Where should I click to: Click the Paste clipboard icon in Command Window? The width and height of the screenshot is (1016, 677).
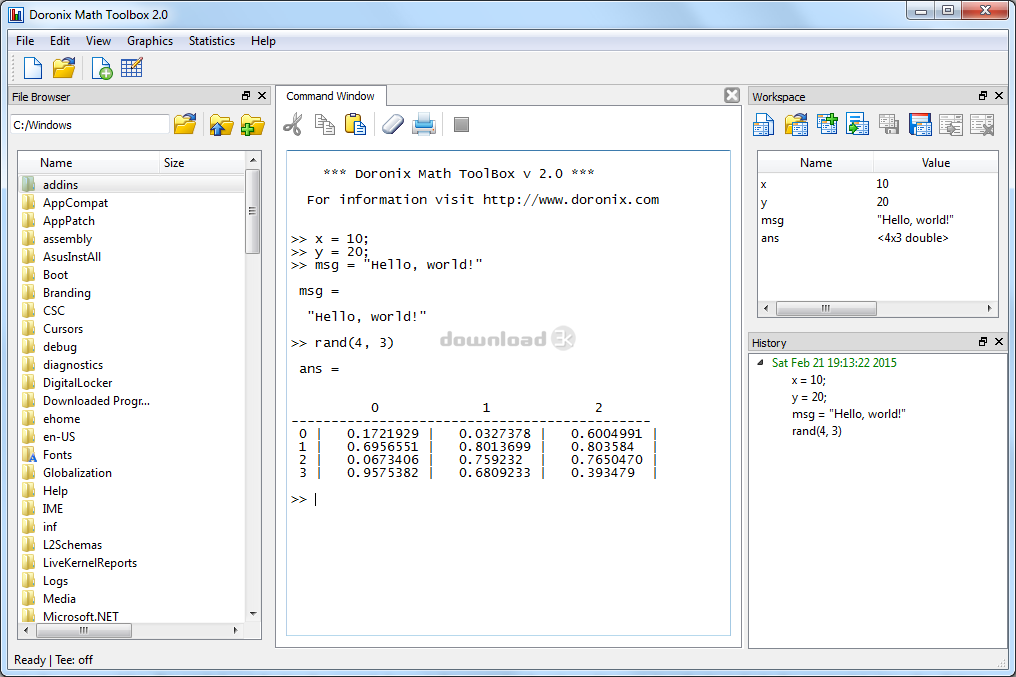click(355, 124)
